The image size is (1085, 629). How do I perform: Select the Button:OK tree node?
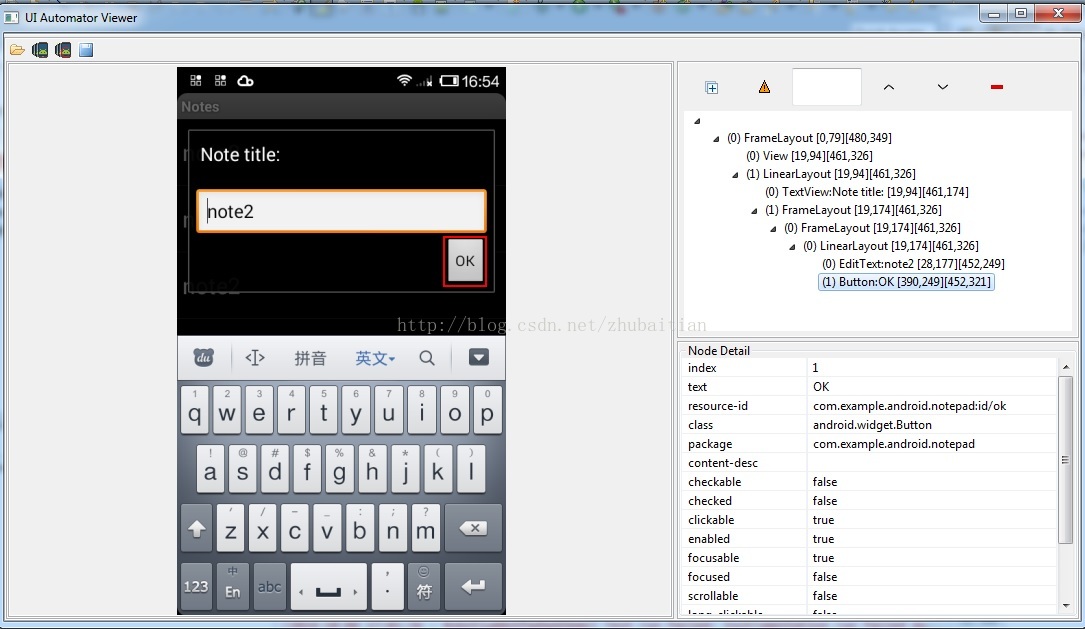tap(906, 282)
